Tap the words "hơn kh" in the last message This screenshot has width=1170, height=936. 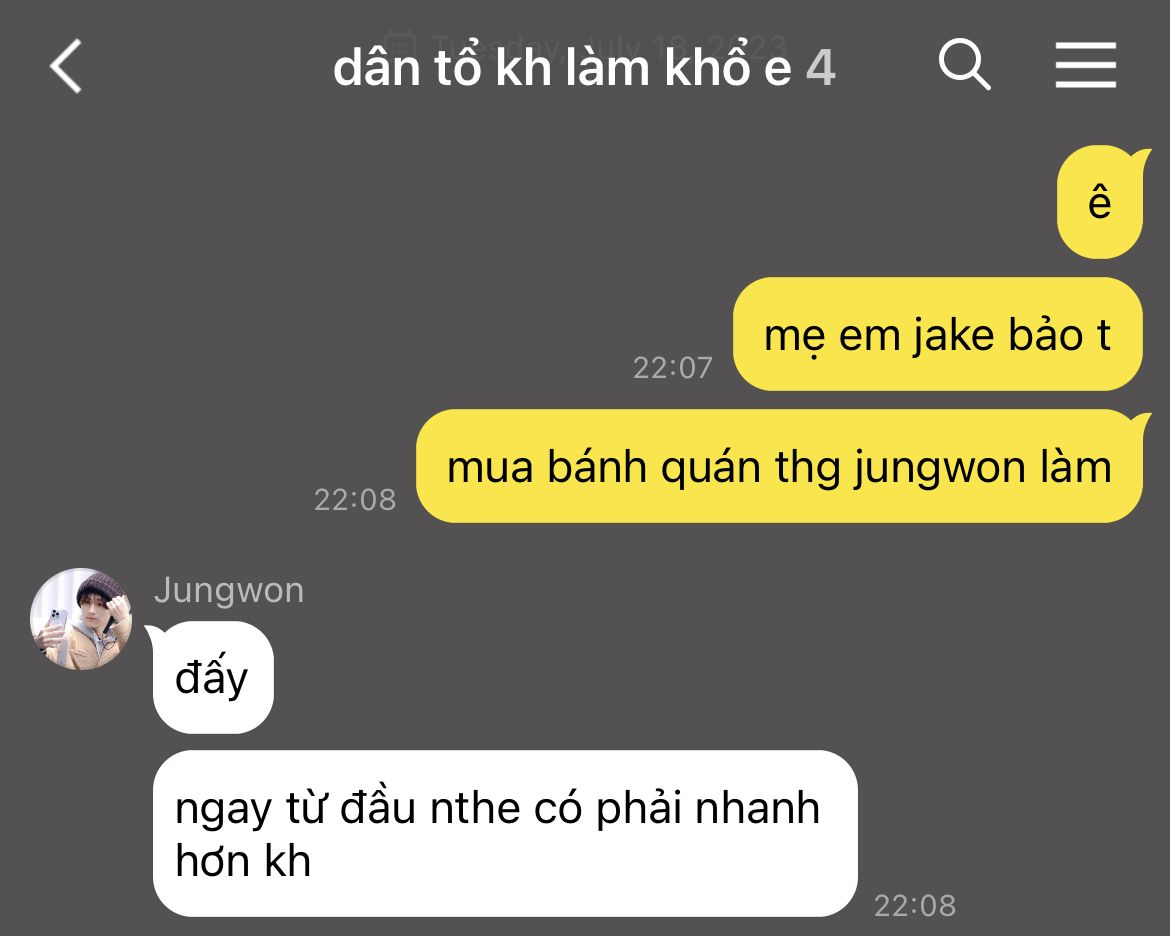point(243,861)
